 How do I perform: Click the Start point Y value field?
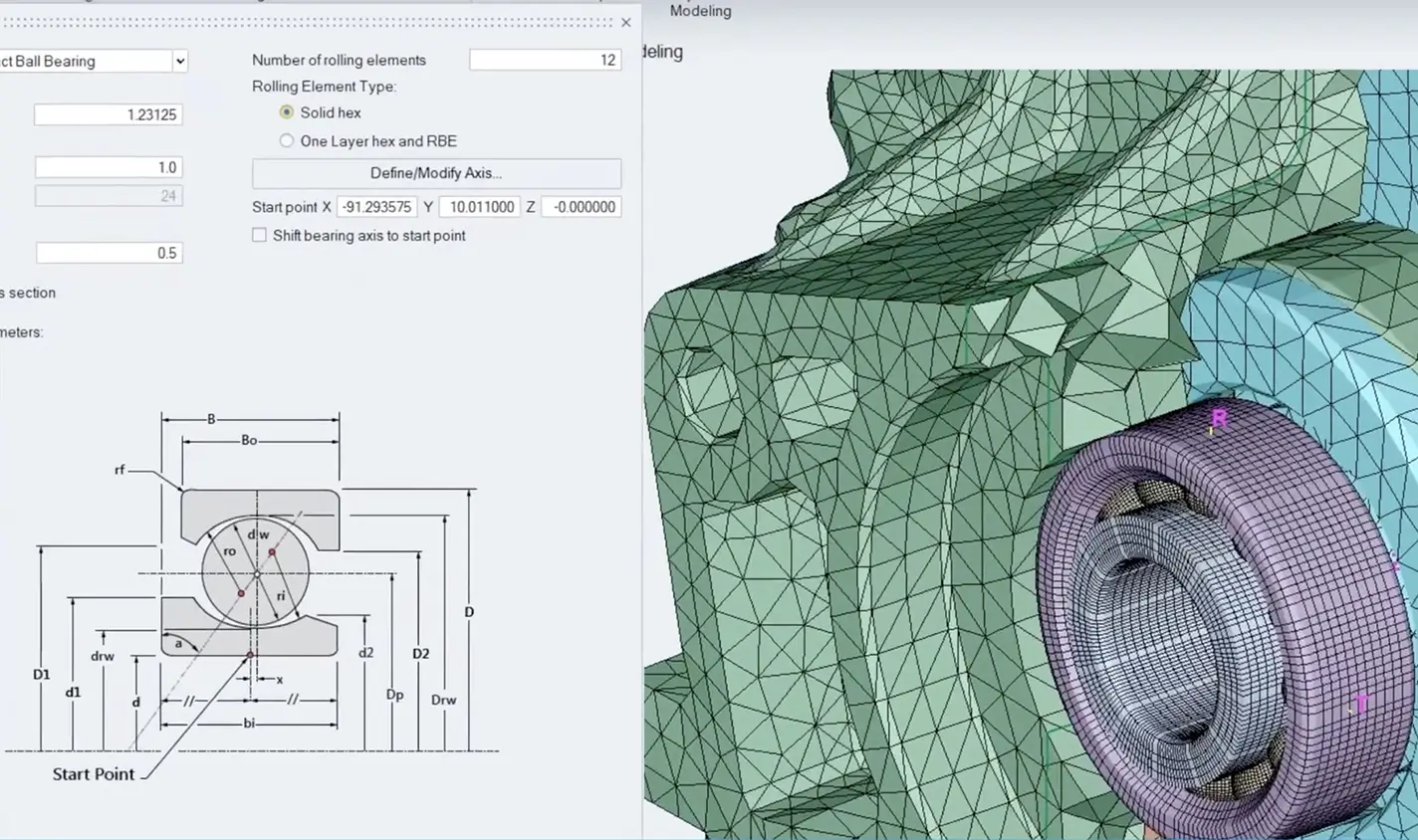(480, 207)
